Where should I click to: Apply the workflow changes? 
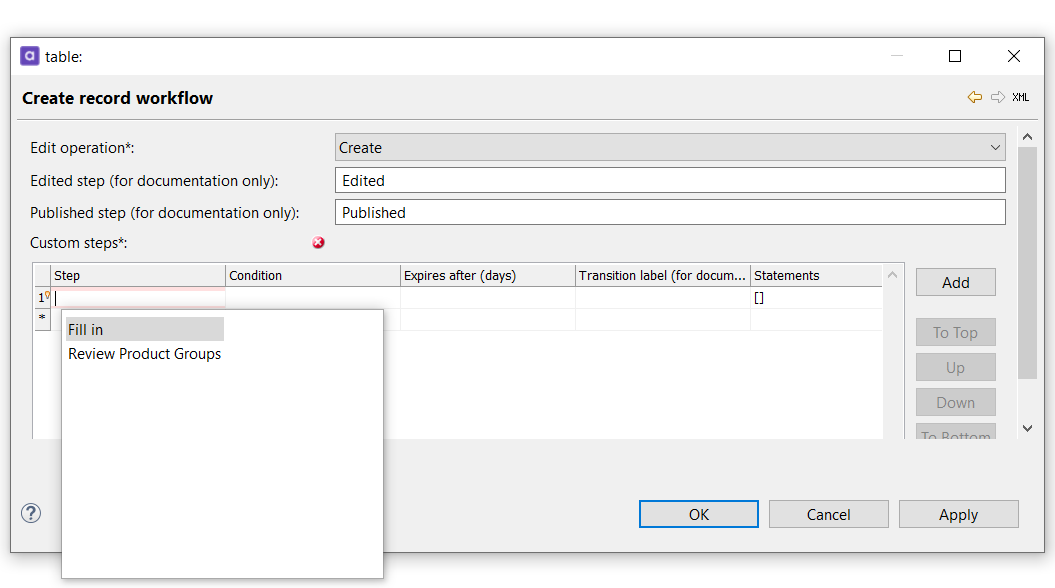pyautogui.click(x=958, y=514)
